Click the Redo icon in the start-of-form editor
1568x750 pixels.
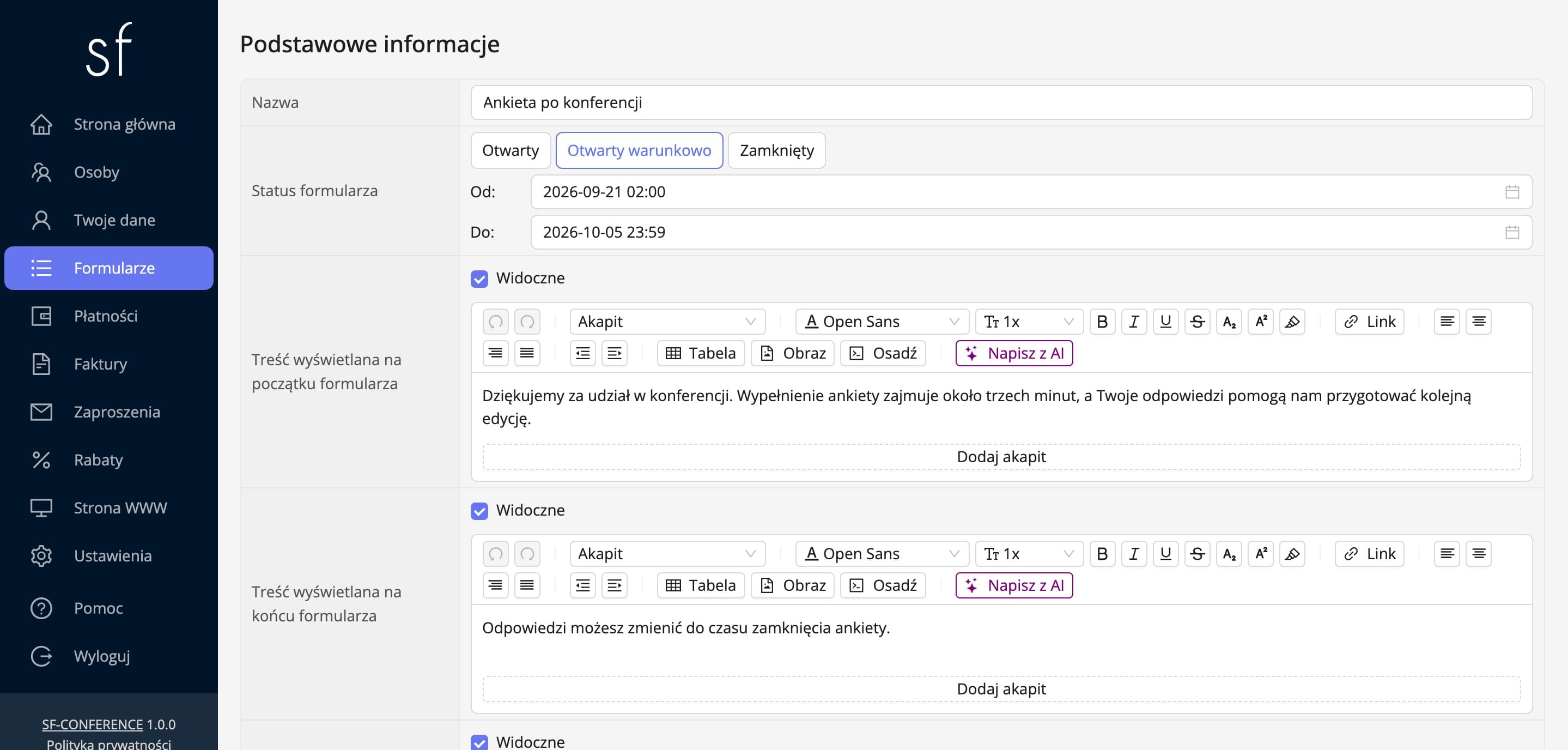pos(527,322)
